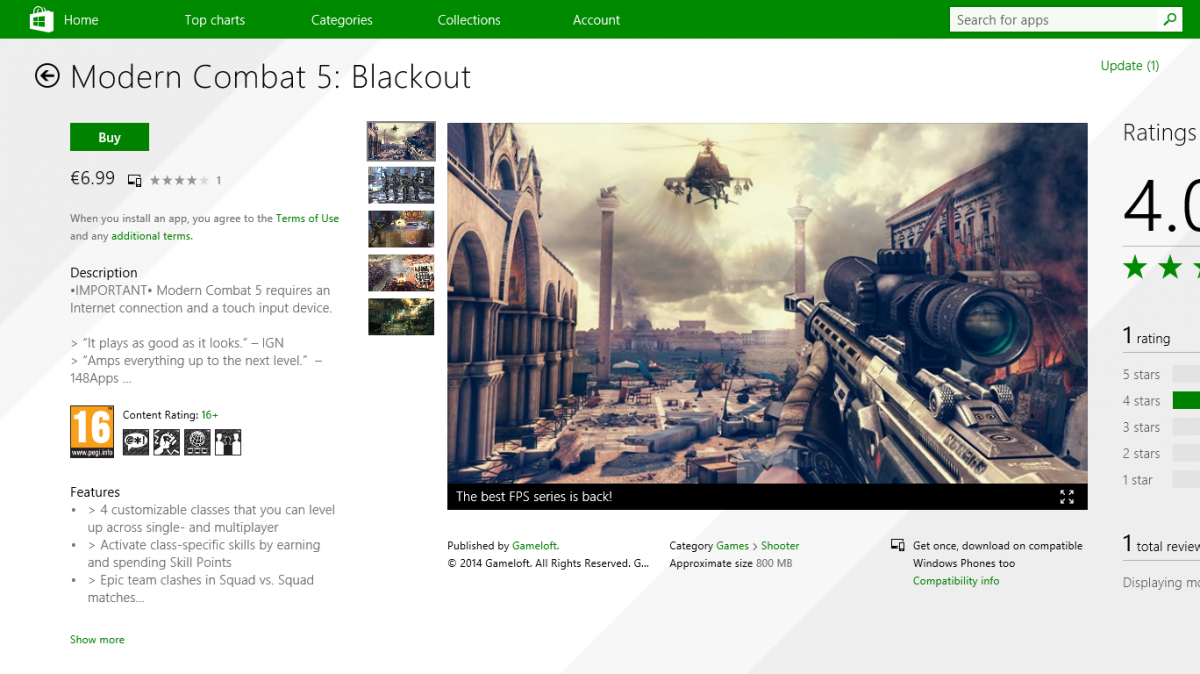Open the additional terms link

point(151,236)
